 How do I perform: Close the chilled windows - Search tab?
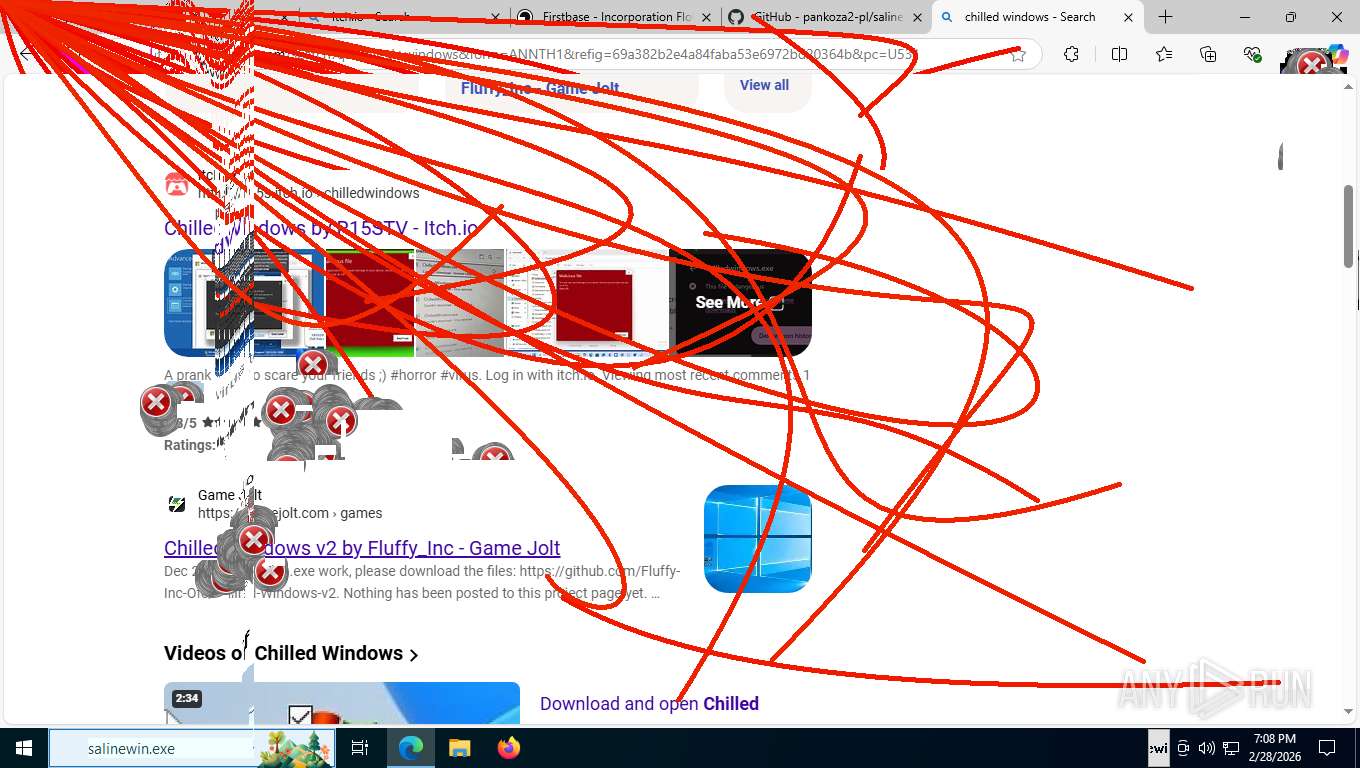click(1128, 17)
